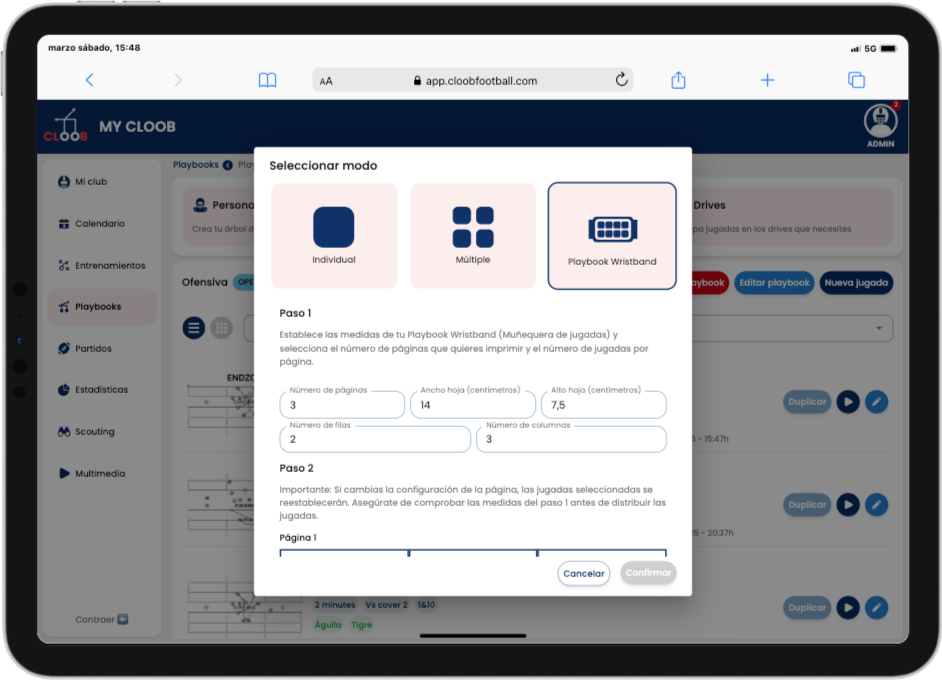Open the filter dropdown on right
This screenshot has height=680, width=942.
(x=879, y=328)
